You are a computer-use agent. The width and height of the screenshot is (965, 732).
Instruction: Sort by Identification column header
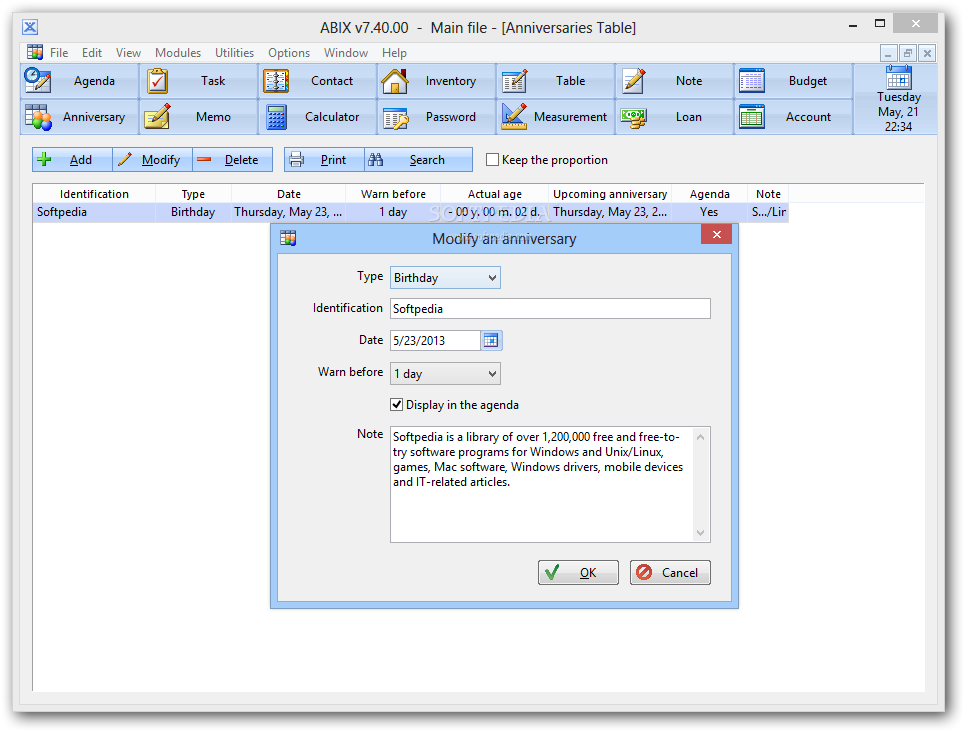pos(94,194)
